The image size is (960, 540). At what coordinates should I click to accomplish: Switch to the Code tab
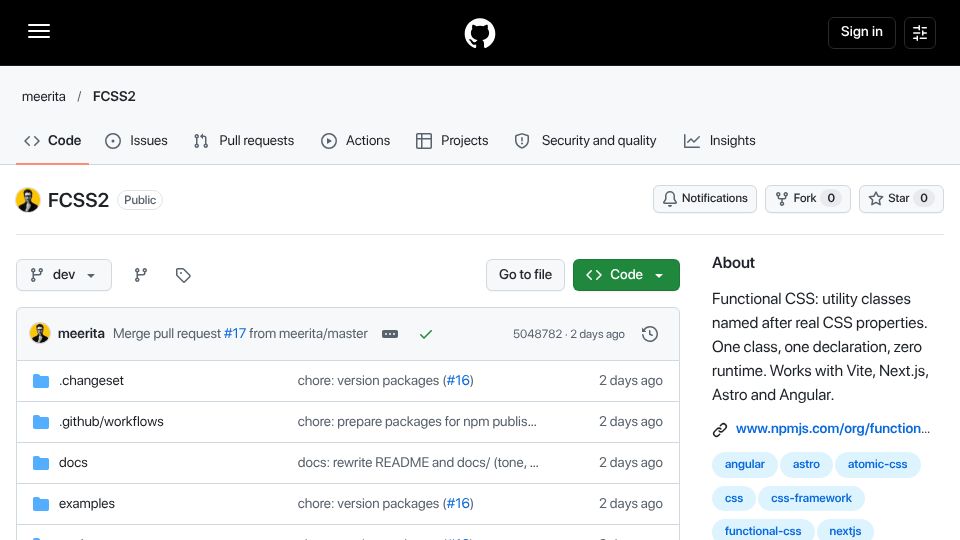[x=53, y=141]
